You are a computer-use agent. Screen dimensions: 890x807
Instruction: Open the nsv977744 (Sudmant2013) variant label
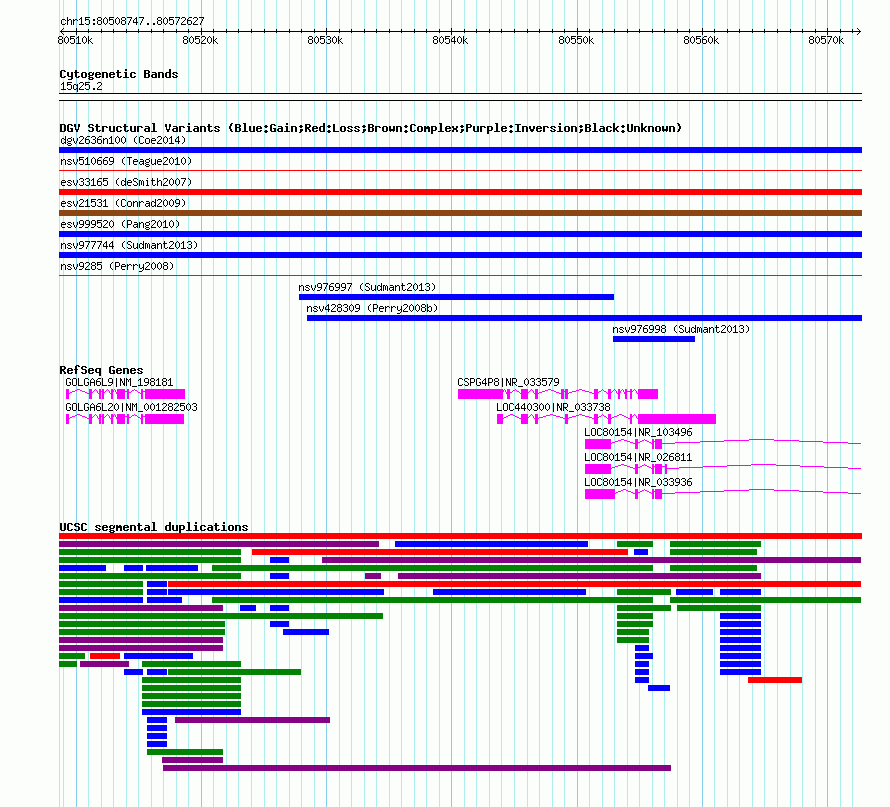click(x=129, y=245)
